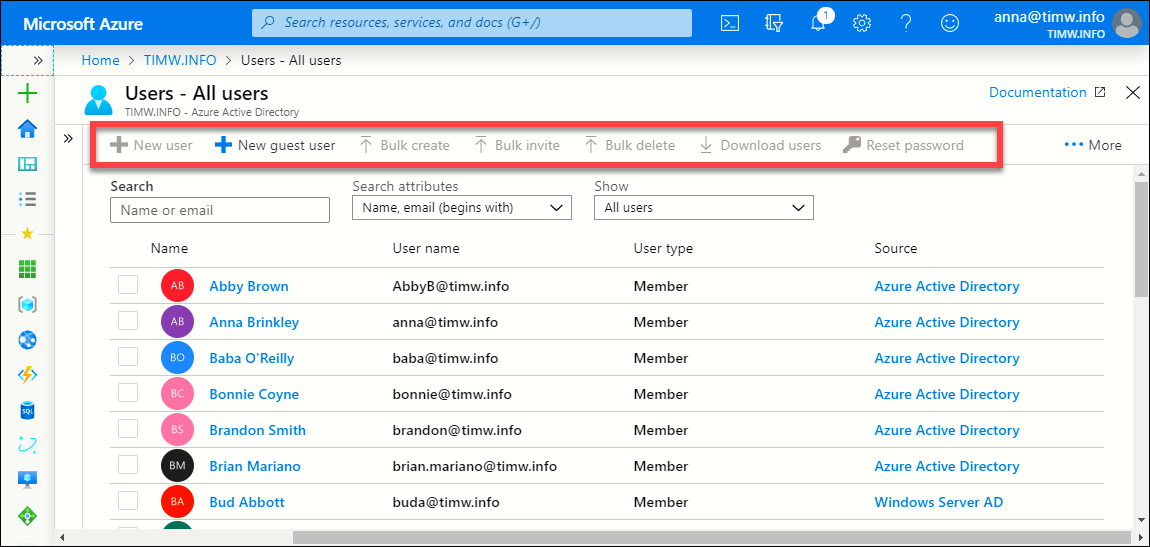Open Directory and subscription filter icon
The image size is (1150, 547).
[x=774, y=23]
